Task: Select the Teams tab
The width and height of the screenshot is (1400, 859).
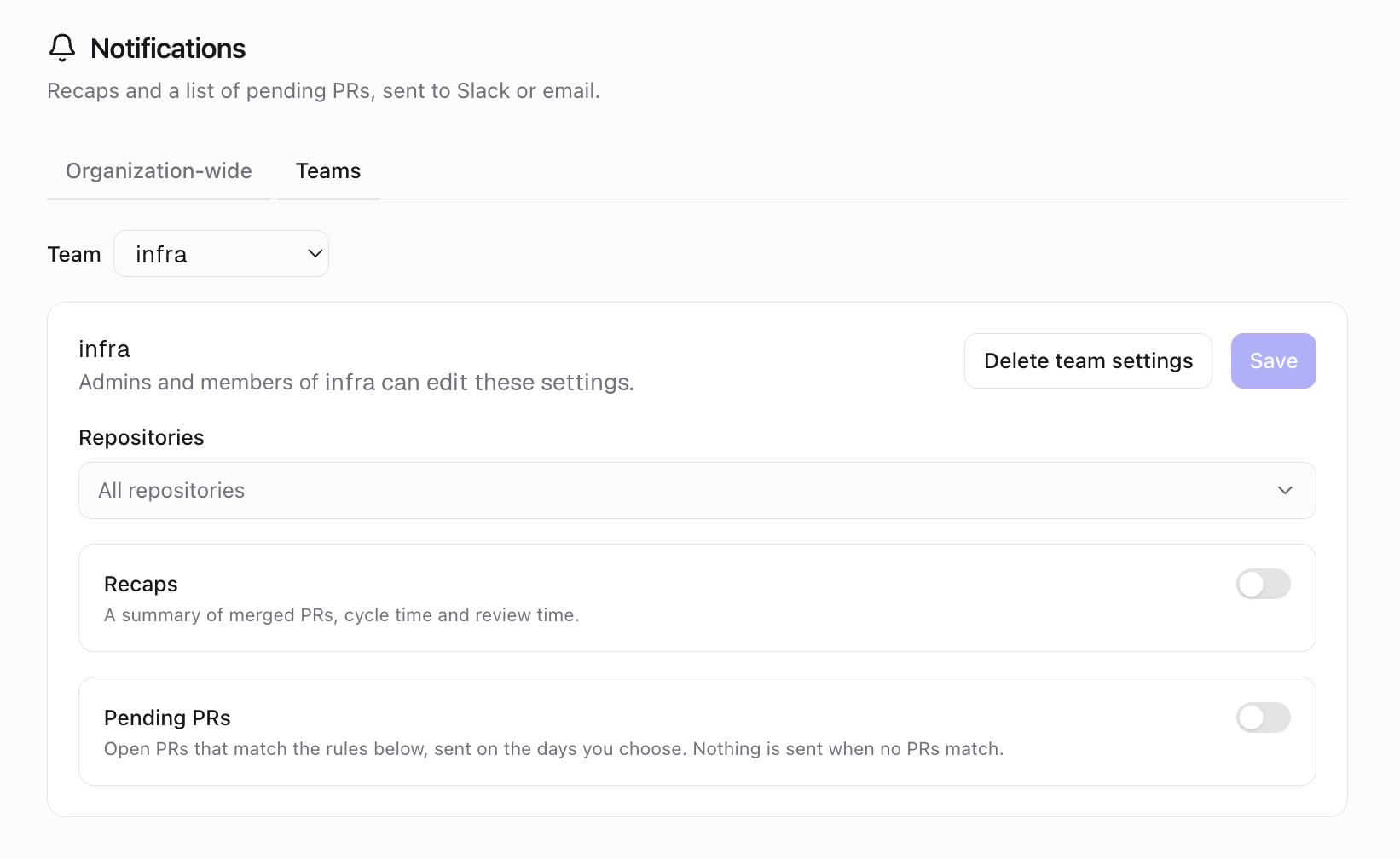Action: pos(328,171)
